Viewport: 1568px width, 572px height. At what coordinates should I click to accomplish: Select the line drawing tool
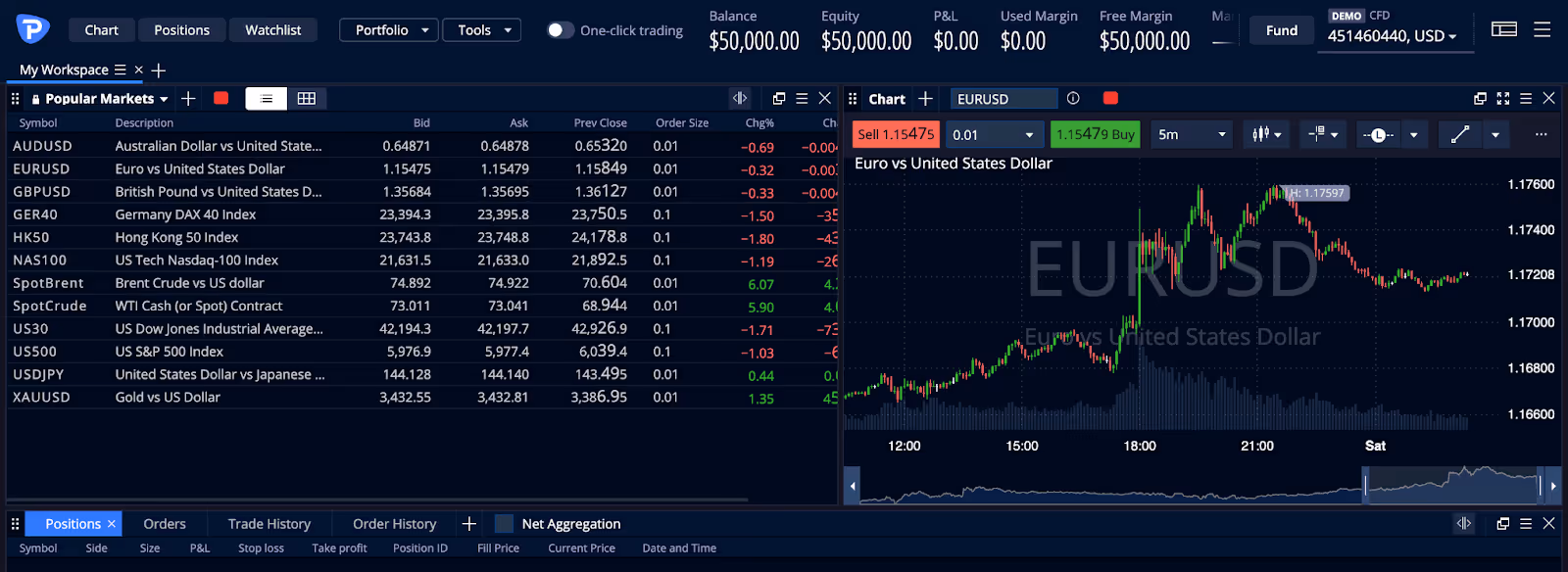pos(1460,134)
